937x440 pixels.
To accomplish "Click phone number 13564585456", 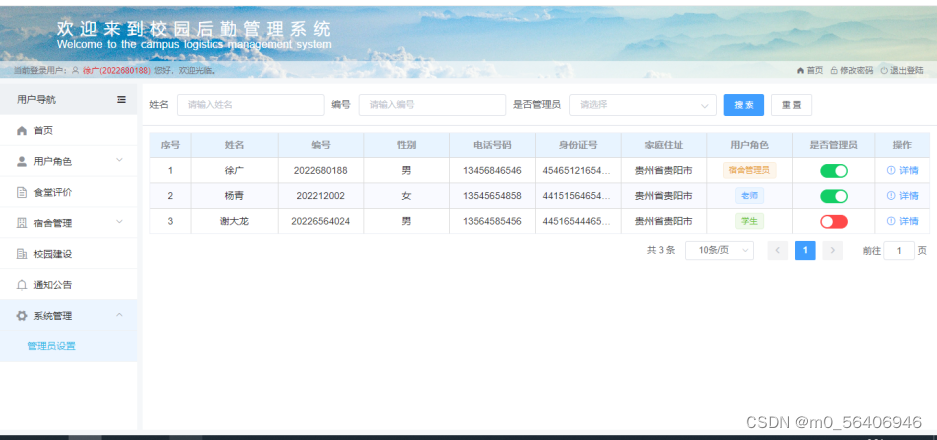I will tap(492, 221).
